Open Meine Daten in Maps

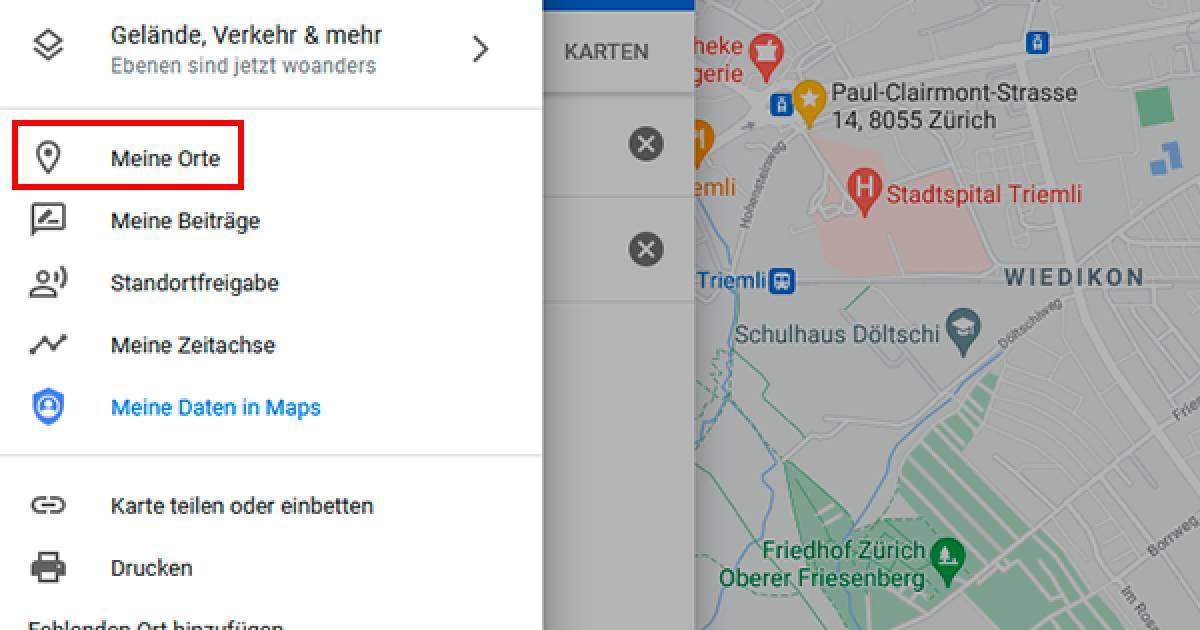[214, 407]
